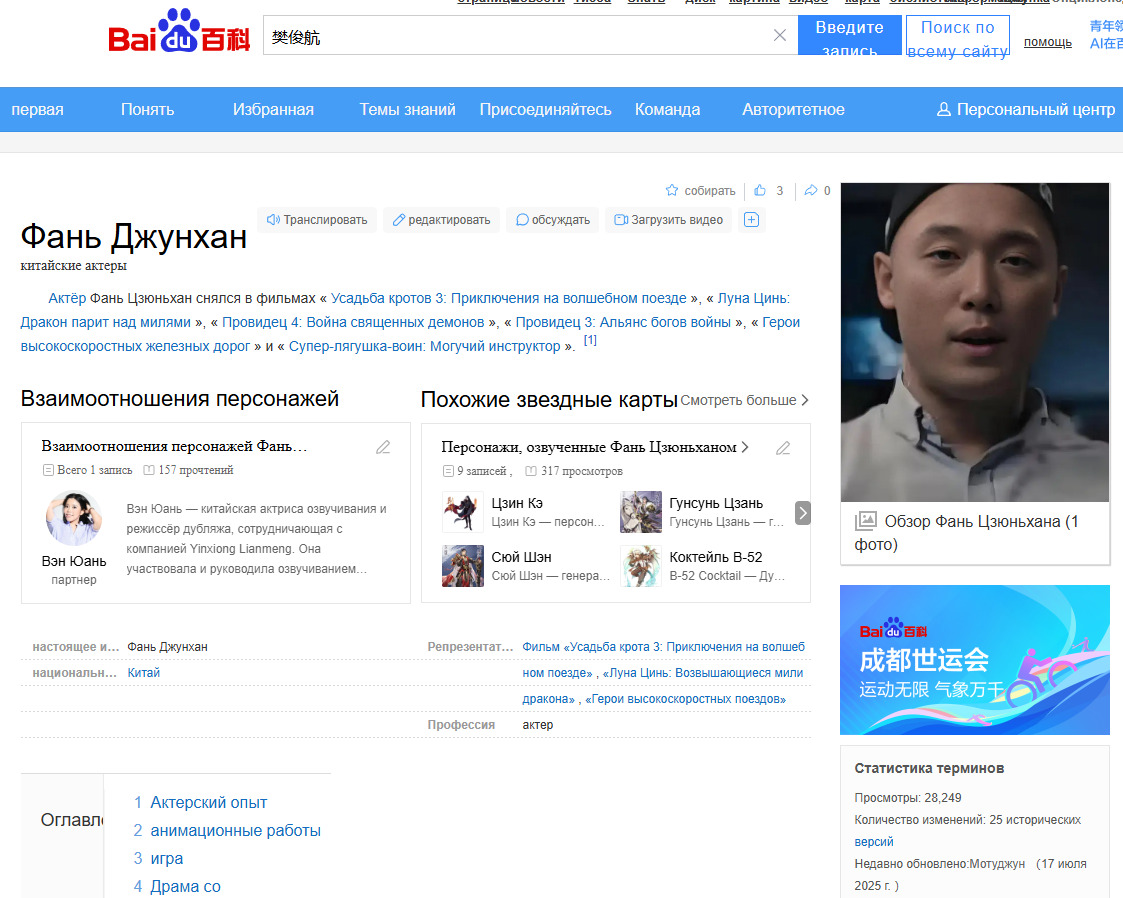Screen dimensions: 1123x898
Task: Expand 'Смотреть больше' for similar star cards
Action: pyautogui.click(x=744, y=400)
